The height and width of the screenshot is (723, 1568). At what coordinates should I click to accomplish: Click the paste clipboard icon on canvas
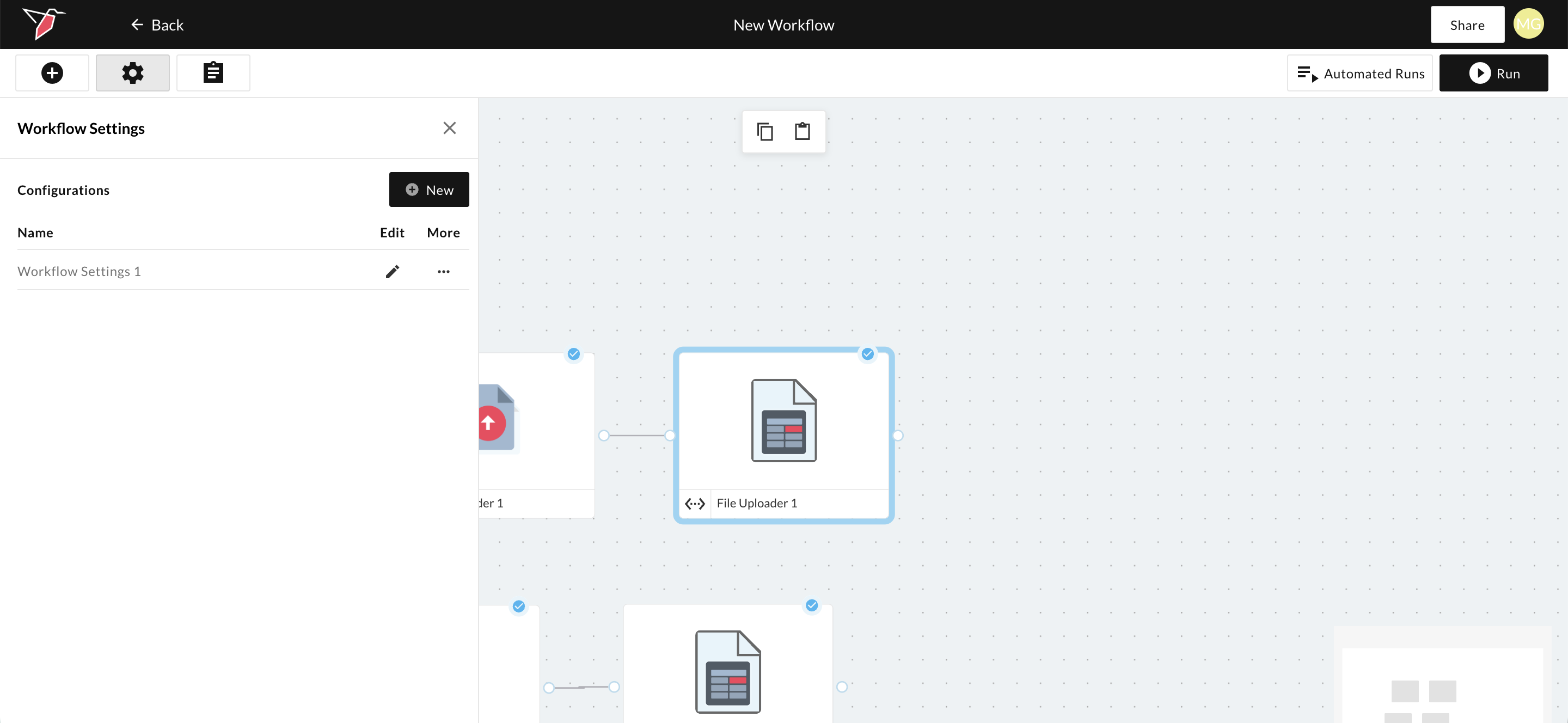[x=803, y=131]
